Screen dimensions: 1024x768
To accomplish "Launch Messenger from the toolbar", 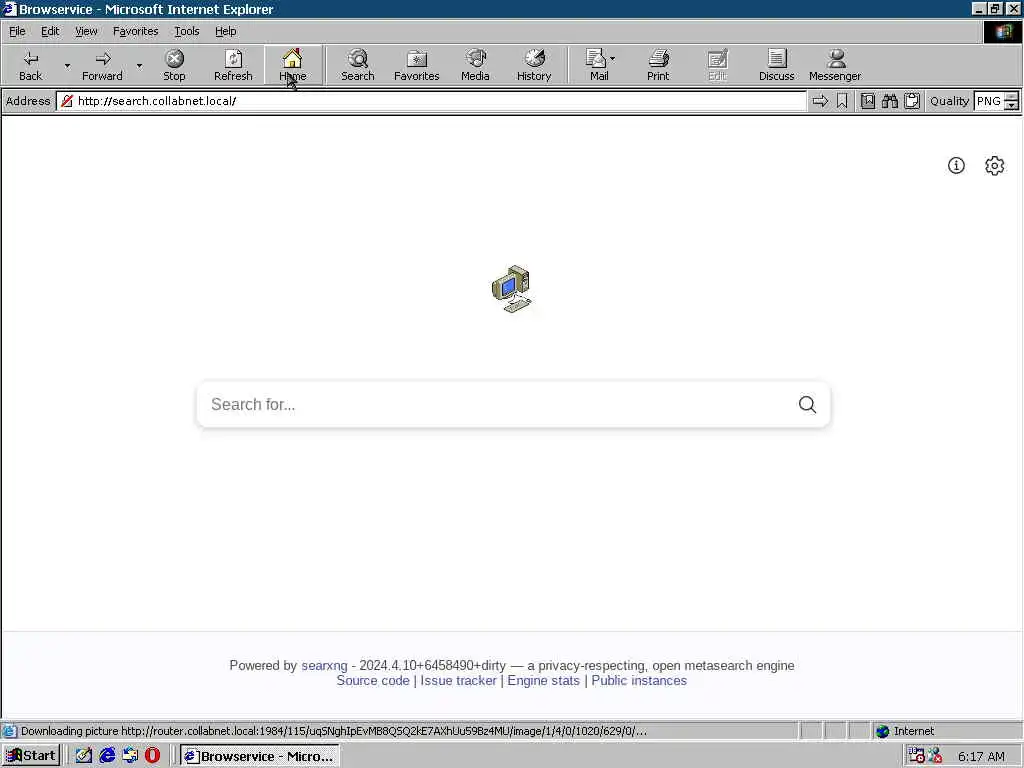I will tap(835, 65).
